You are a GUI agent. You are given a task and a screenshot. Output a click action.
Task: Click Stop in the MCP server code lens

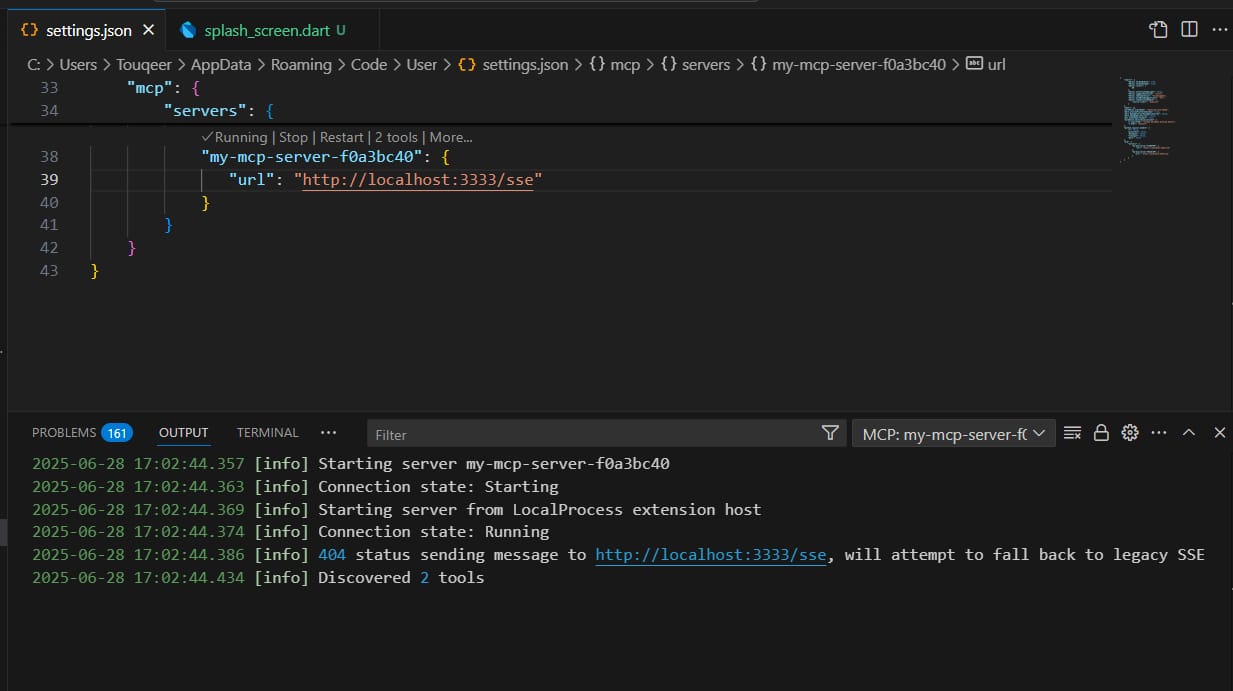(x=293, y=137)
